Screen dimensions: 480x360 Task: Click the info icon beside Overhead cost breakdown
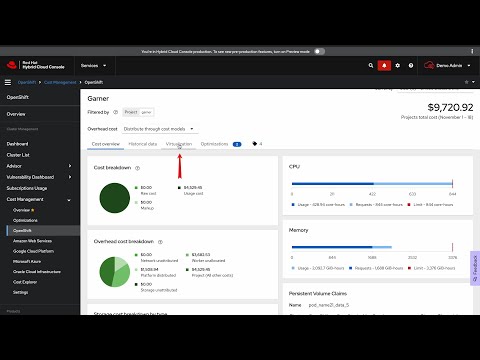click(160, 242)
